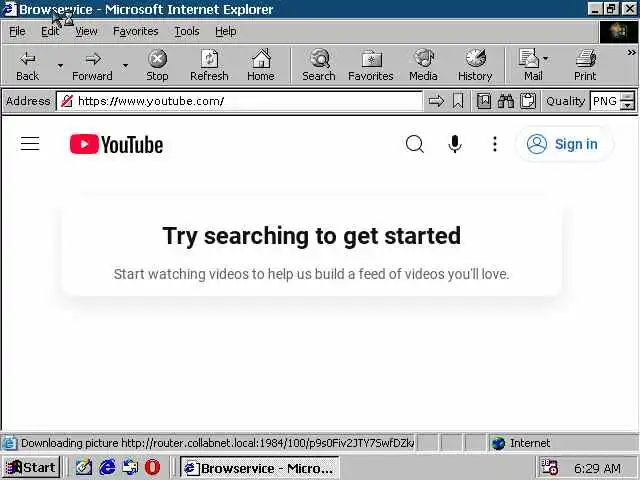Click the Forward toolbar button
Screen dimensions: 640x480
pos(92,65)
